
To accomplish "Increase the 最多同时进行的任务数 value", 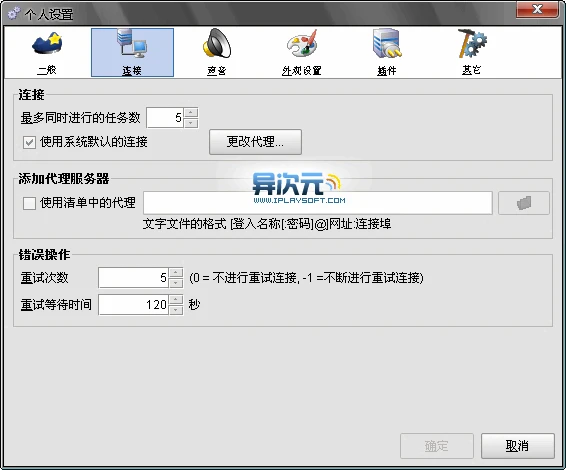I will (191, 112).
